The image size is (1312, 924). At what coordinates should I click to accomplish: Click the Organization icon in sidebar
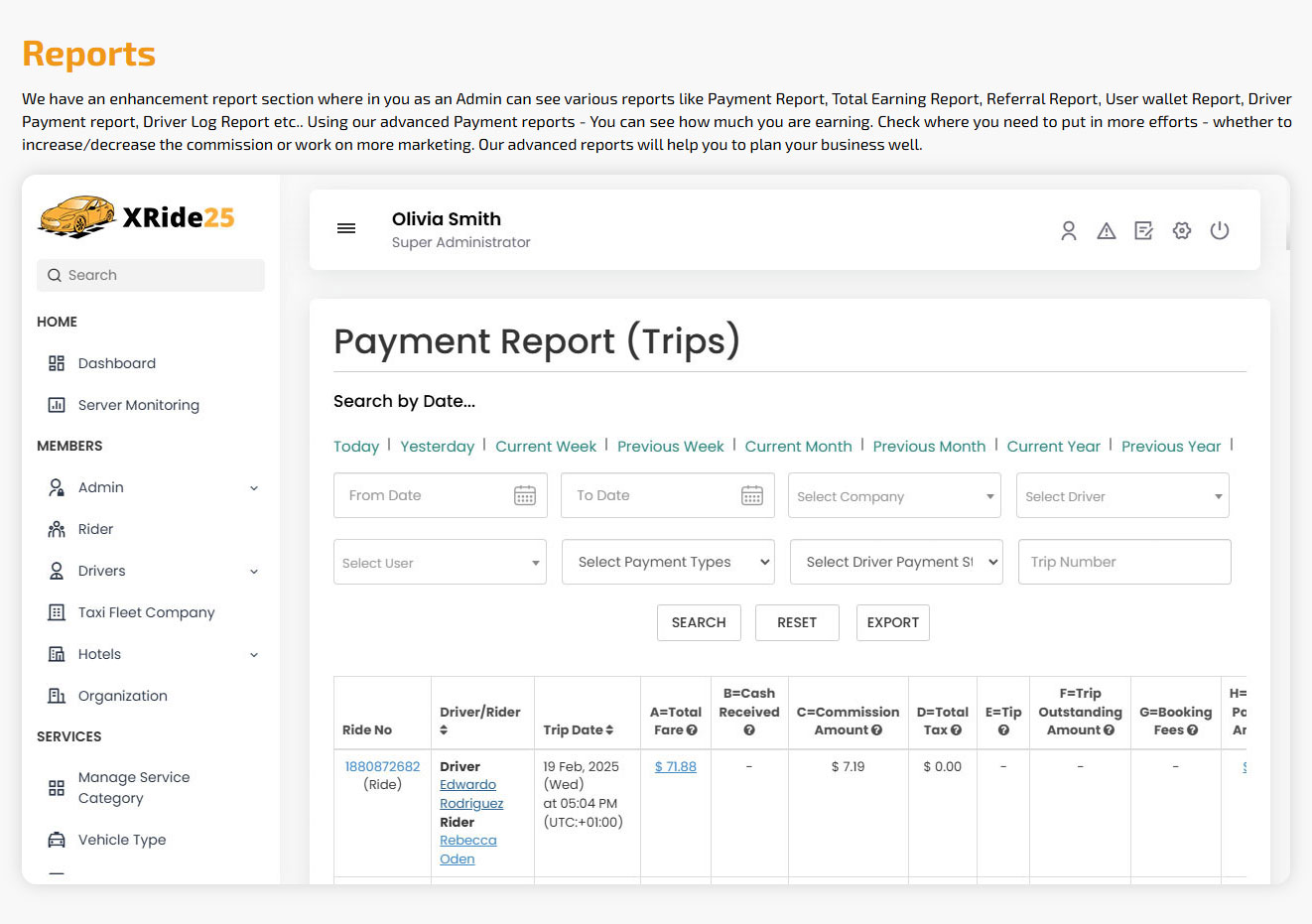[57, 696]
